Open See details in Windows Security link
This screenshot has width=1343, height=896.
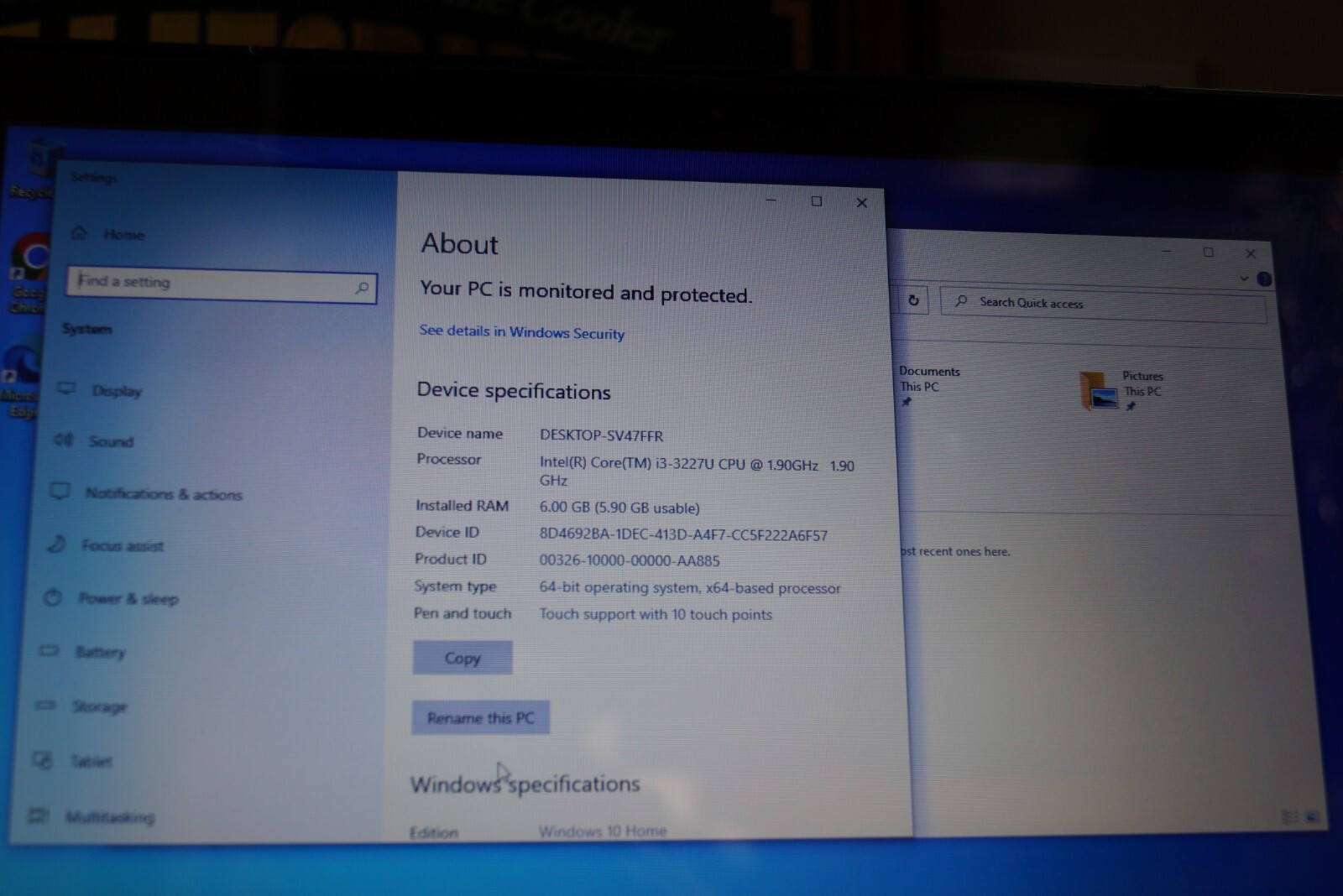521,331
